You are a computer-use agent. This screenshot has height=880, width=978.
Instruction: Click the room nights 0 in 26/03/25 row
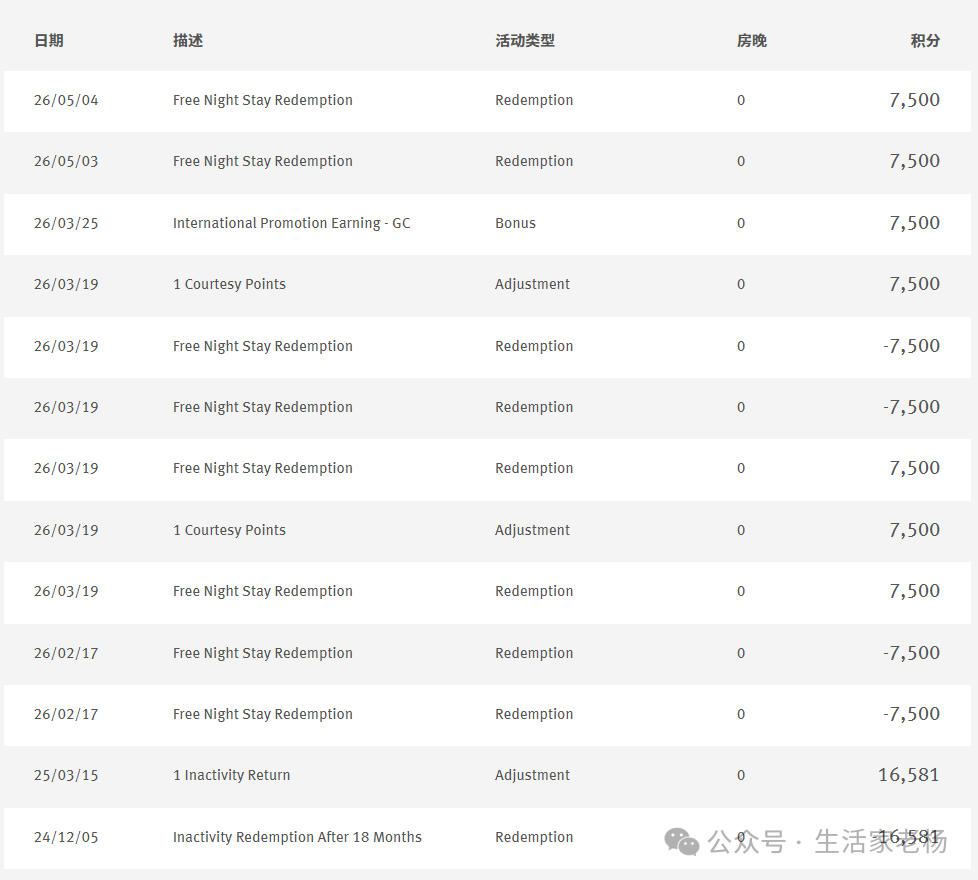[741, 223]
